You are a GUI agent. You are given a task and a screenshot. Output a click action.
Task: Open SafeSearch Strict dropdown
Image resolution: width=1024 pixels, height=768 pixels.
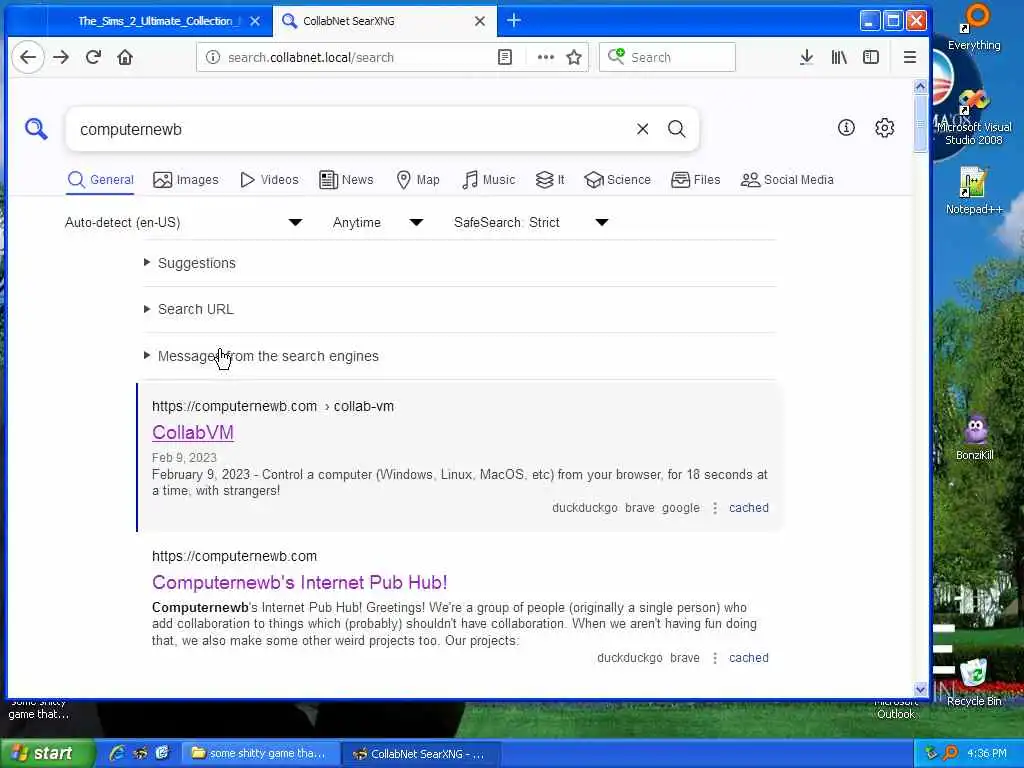coord(531,223)
